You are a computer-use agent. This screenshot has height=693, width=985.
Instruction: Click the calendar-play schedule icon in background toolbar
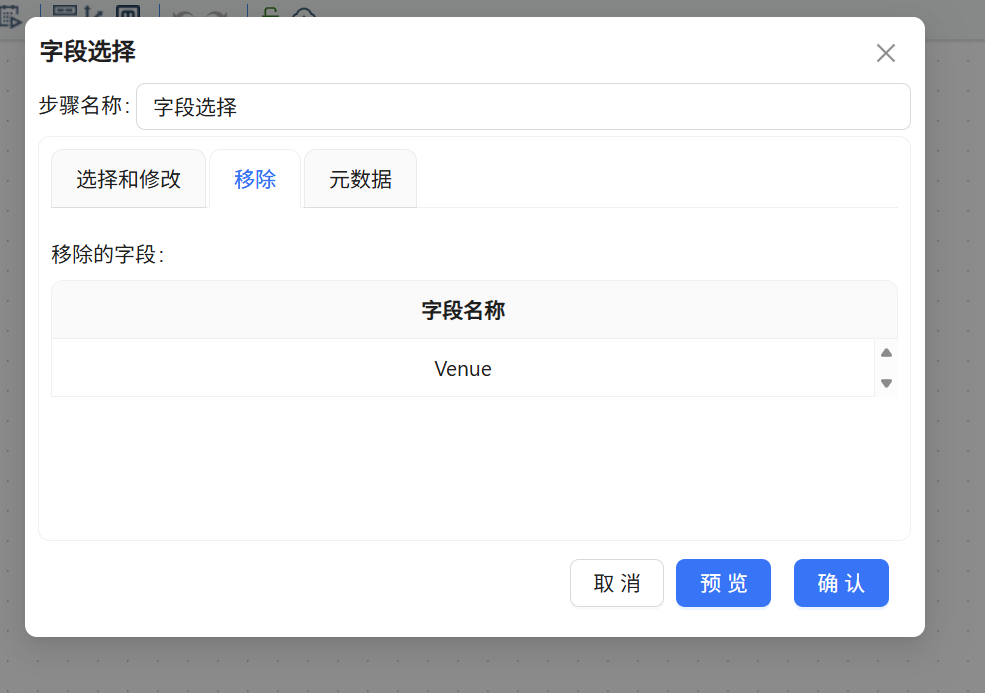(x=11, y=15)
